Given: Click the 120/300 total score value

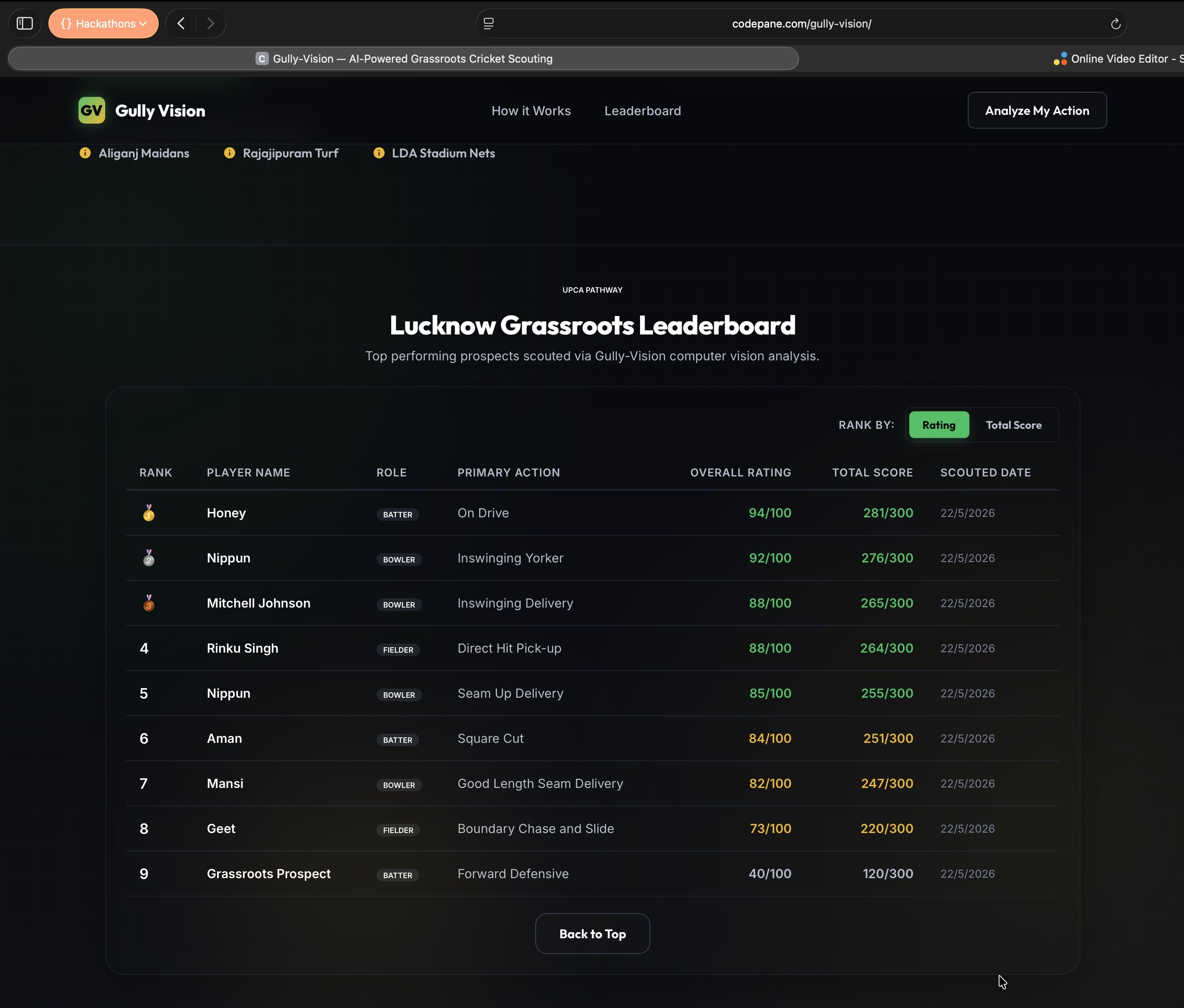Looking at the screenshot, I should click(888, 874).
